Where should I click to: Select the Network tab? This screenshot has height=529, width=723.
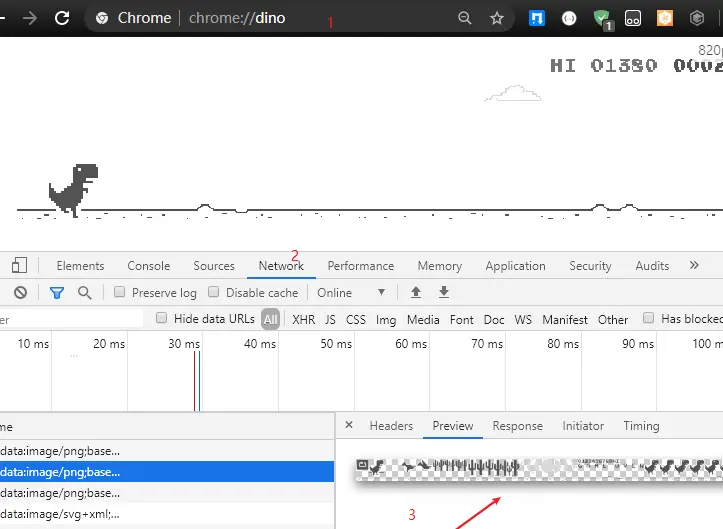coord(281,266)
